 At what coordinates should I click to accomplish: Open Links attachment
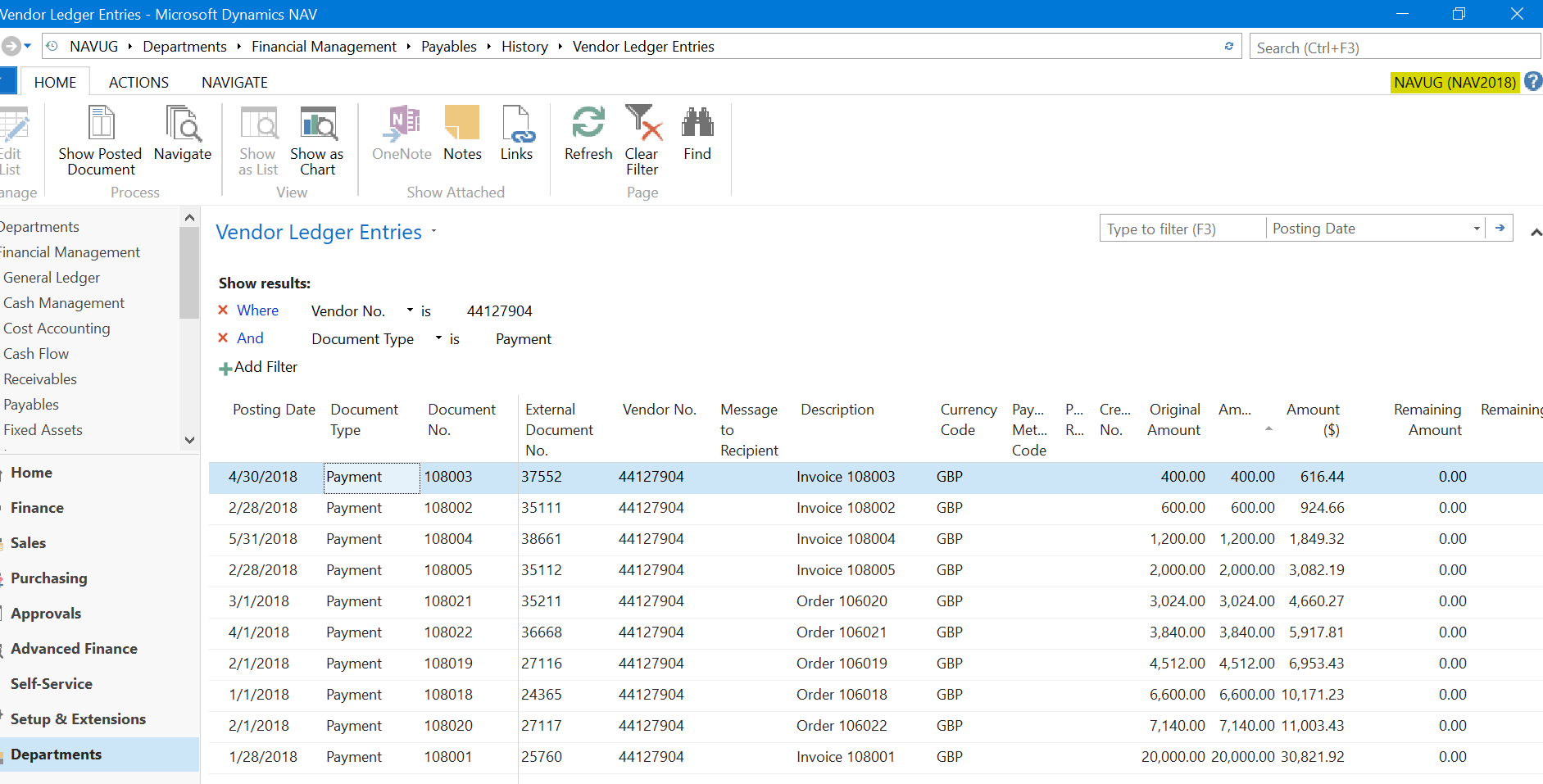pos(516,134)
